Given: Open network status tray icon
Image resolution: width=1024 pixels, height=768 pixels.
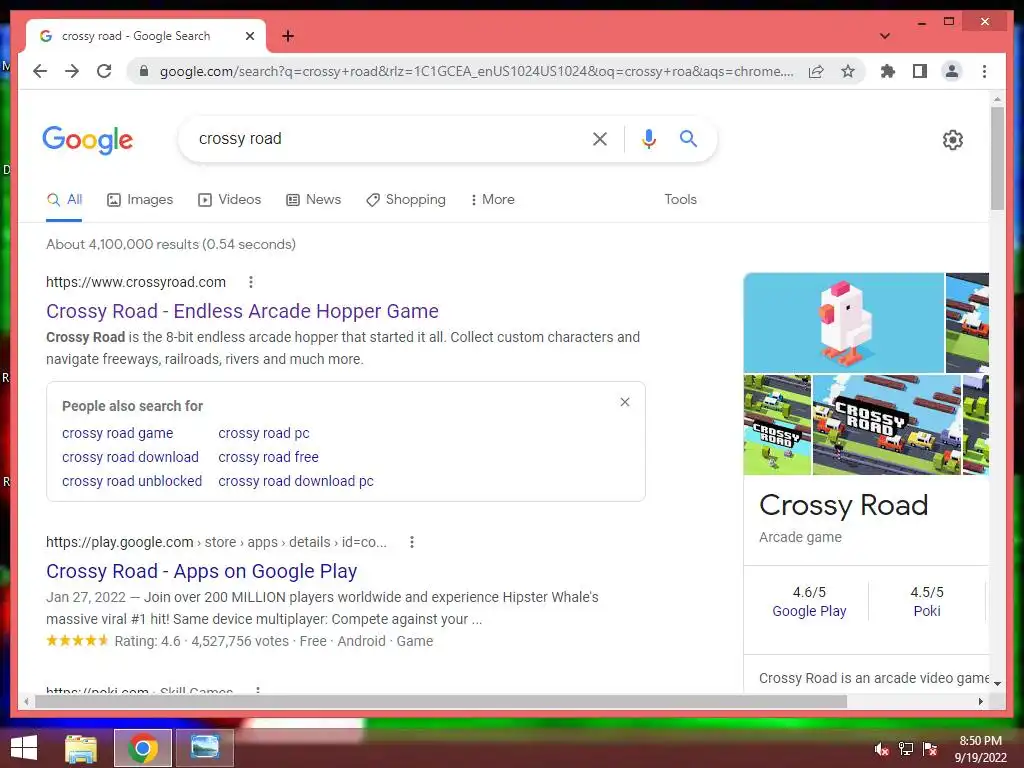Looking at the screenshot, I should click(x=906, y=749).
